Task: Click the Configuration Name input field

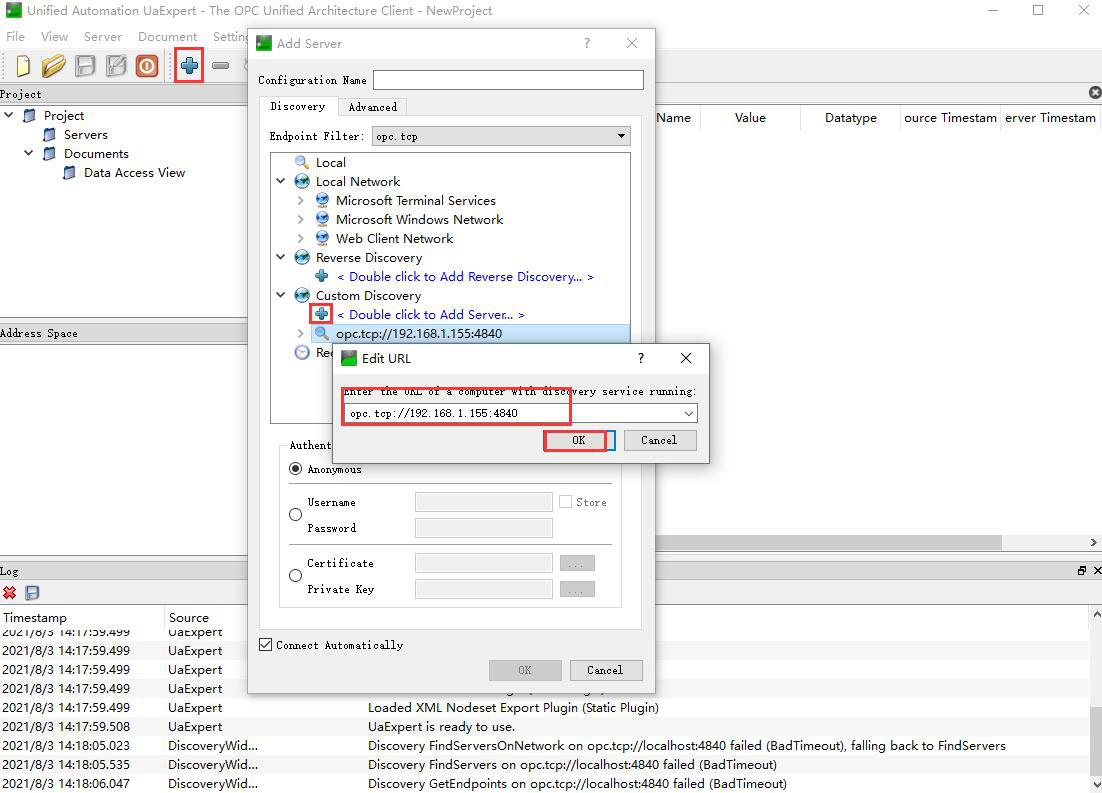Action: (x=508, y=80)
